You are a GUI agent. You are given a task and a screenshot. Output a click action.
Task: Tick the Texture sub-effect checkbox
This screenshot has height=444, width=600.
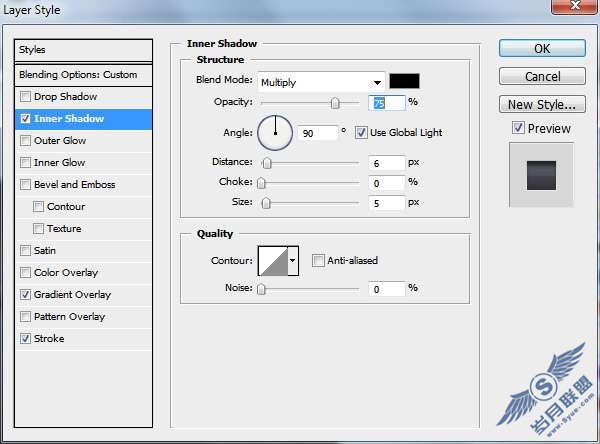tap(38, 229)
